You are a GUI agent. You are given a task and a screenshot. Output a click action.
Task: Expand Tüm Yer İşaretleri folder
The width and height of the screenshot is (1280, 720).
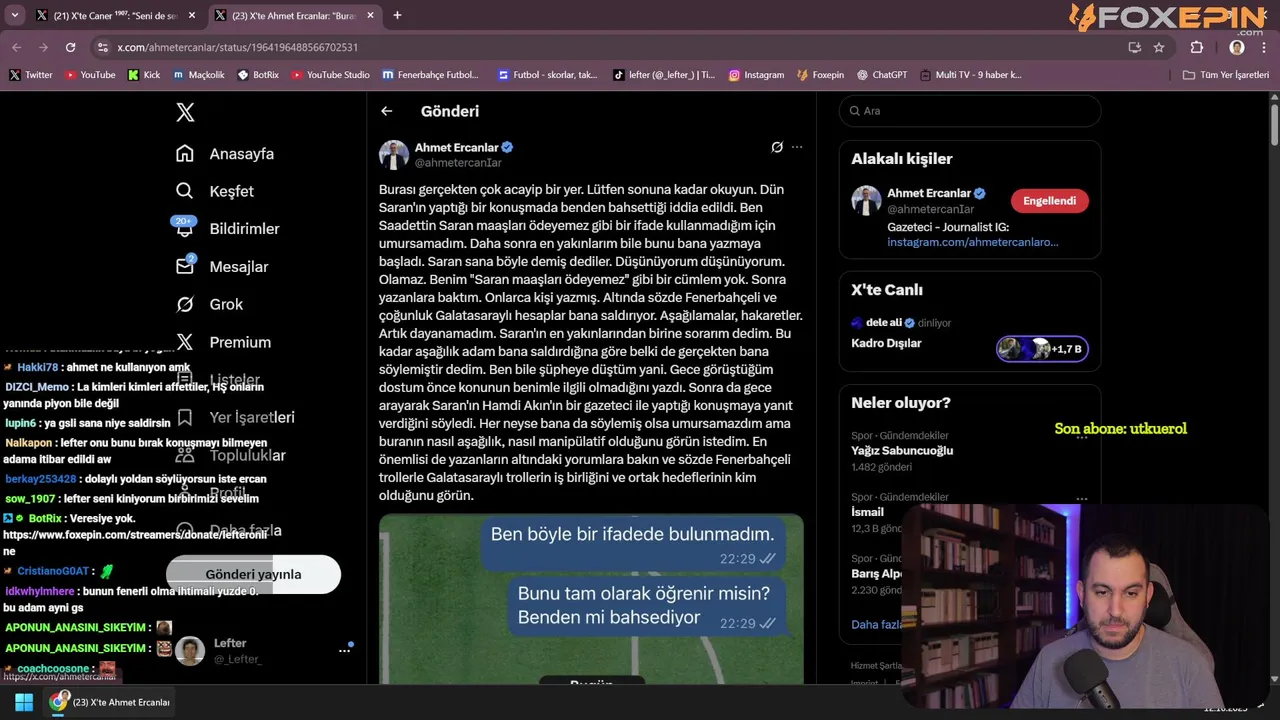coord(1225,75)
